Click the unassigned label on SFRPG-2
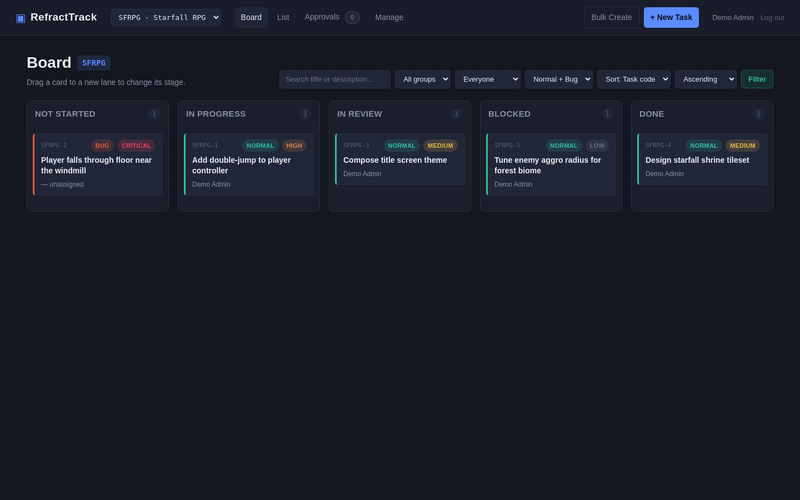Image resolution: width=800 pixels, height=500 pixels. [x=62, y=184]
